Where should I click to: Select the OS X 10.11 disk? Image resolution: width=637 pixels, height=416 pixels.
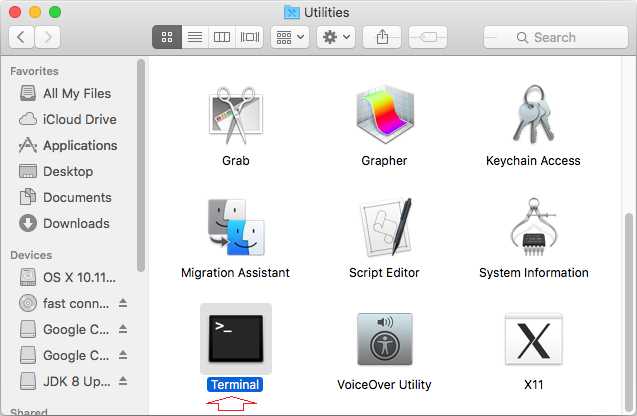tap(67, 277)
